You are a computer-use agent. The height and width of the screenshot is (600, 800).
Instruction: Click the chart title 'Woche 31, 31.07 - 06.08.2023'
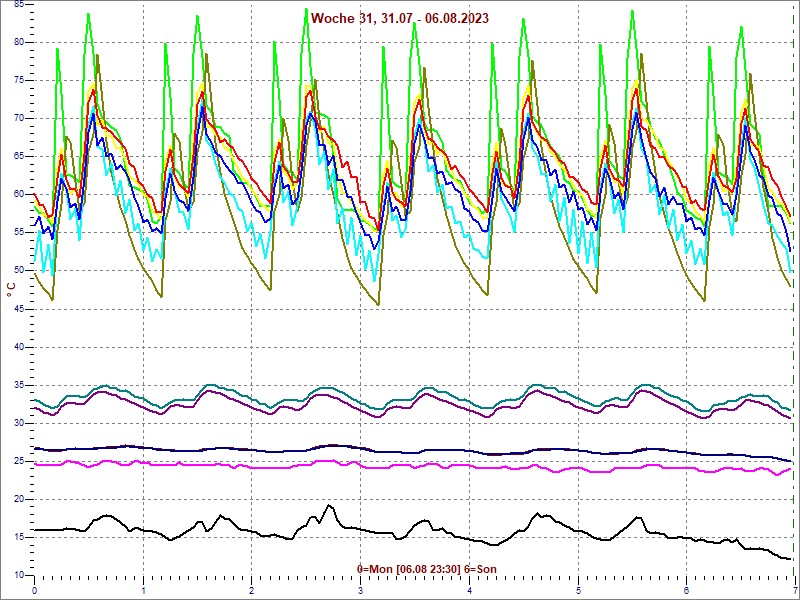[x=399, y=19]
